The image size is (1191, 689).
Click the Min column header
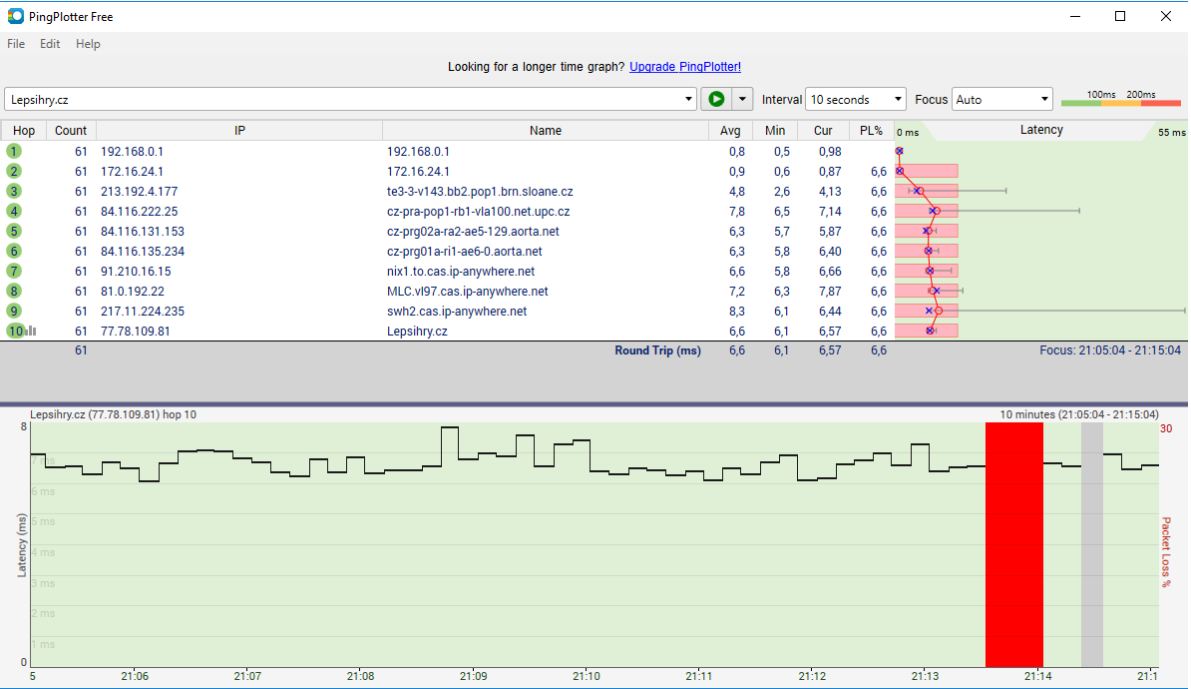click(x=775, y=131)
